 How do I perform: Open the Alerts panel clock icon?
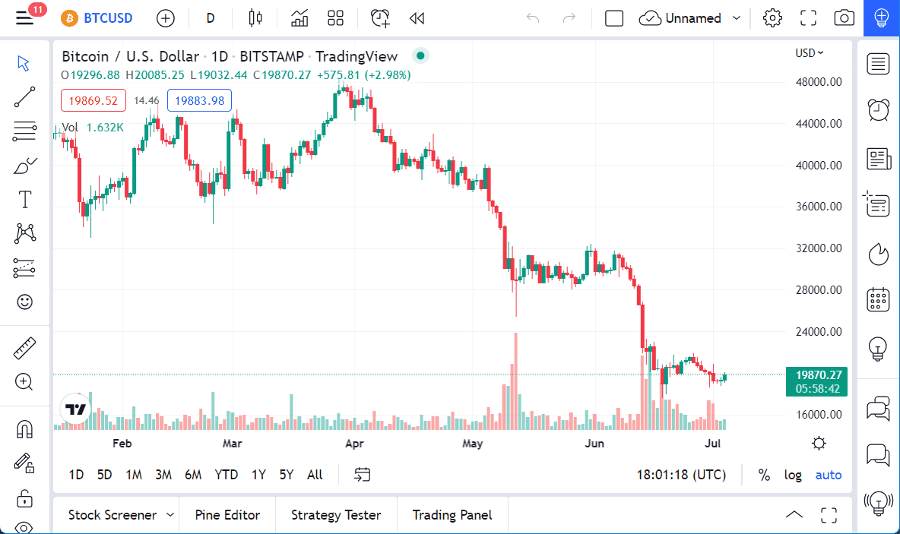pyautogui.click(x=878, y=109)
